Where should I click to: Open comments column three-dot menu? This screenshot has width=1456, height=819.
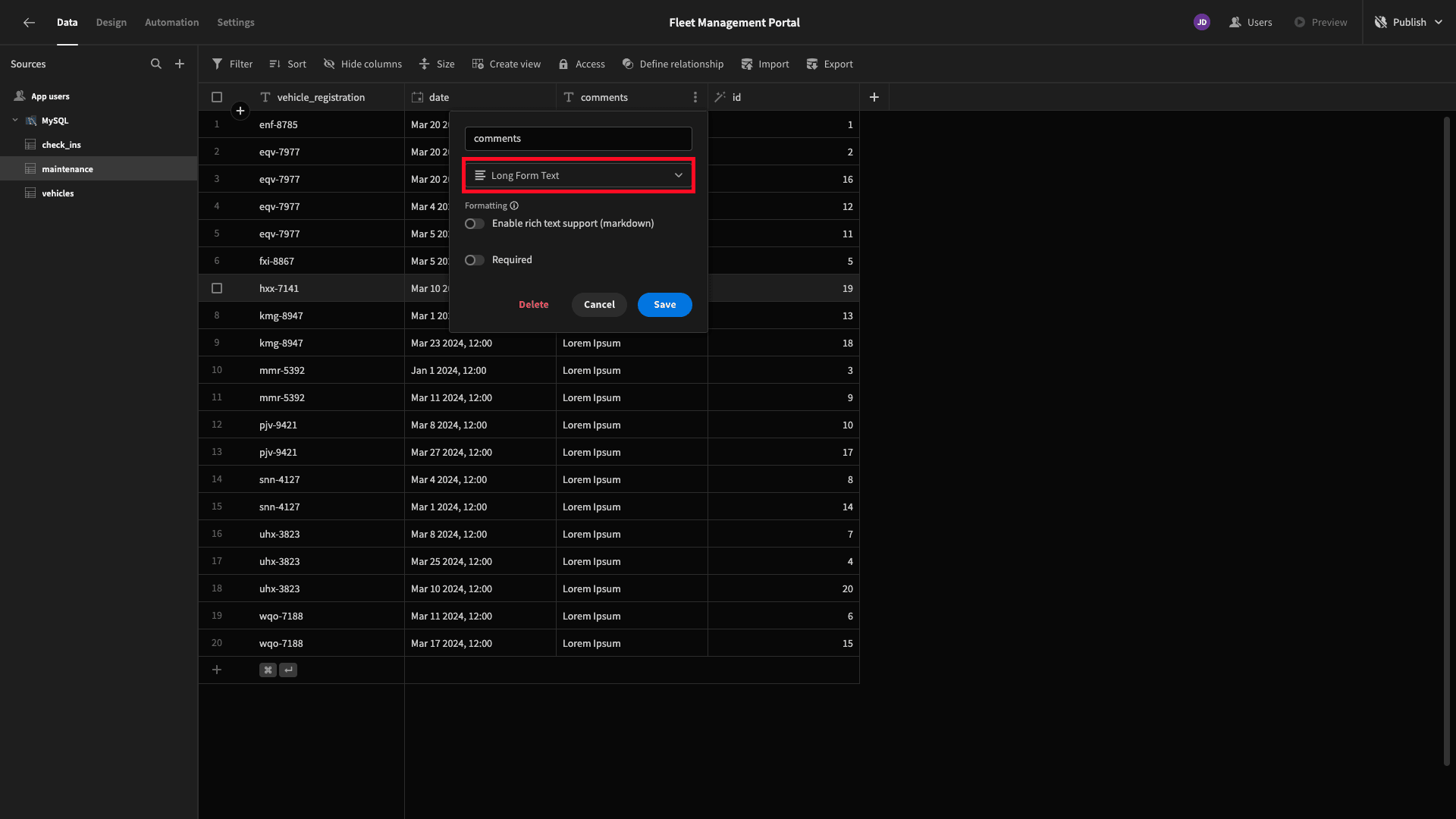point(695,97)
